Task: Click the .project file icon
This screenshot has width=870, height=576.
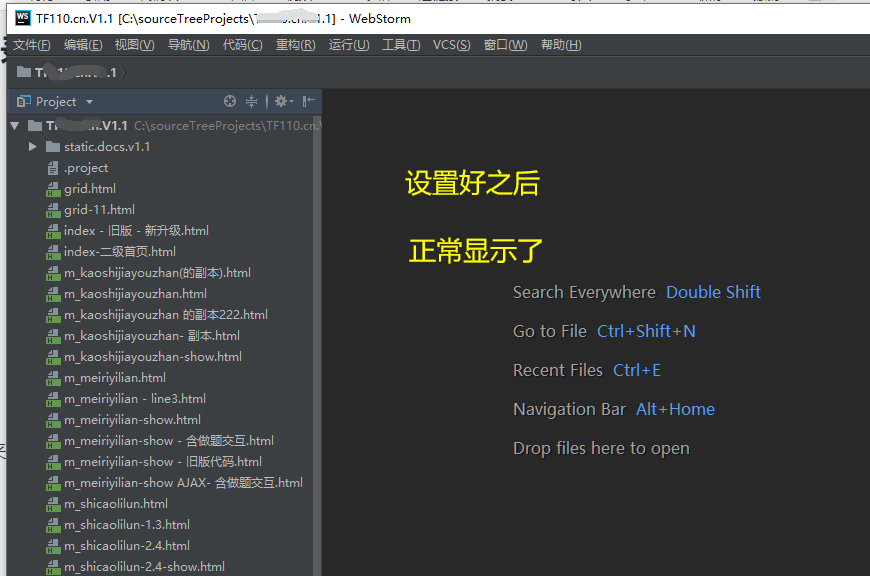Action: (53, 168)
